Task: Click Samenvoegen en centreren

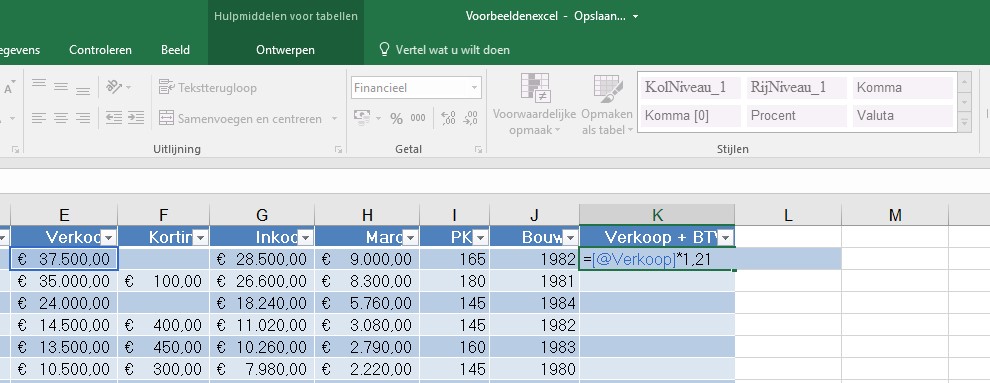Action: click(x=241, y=118)
